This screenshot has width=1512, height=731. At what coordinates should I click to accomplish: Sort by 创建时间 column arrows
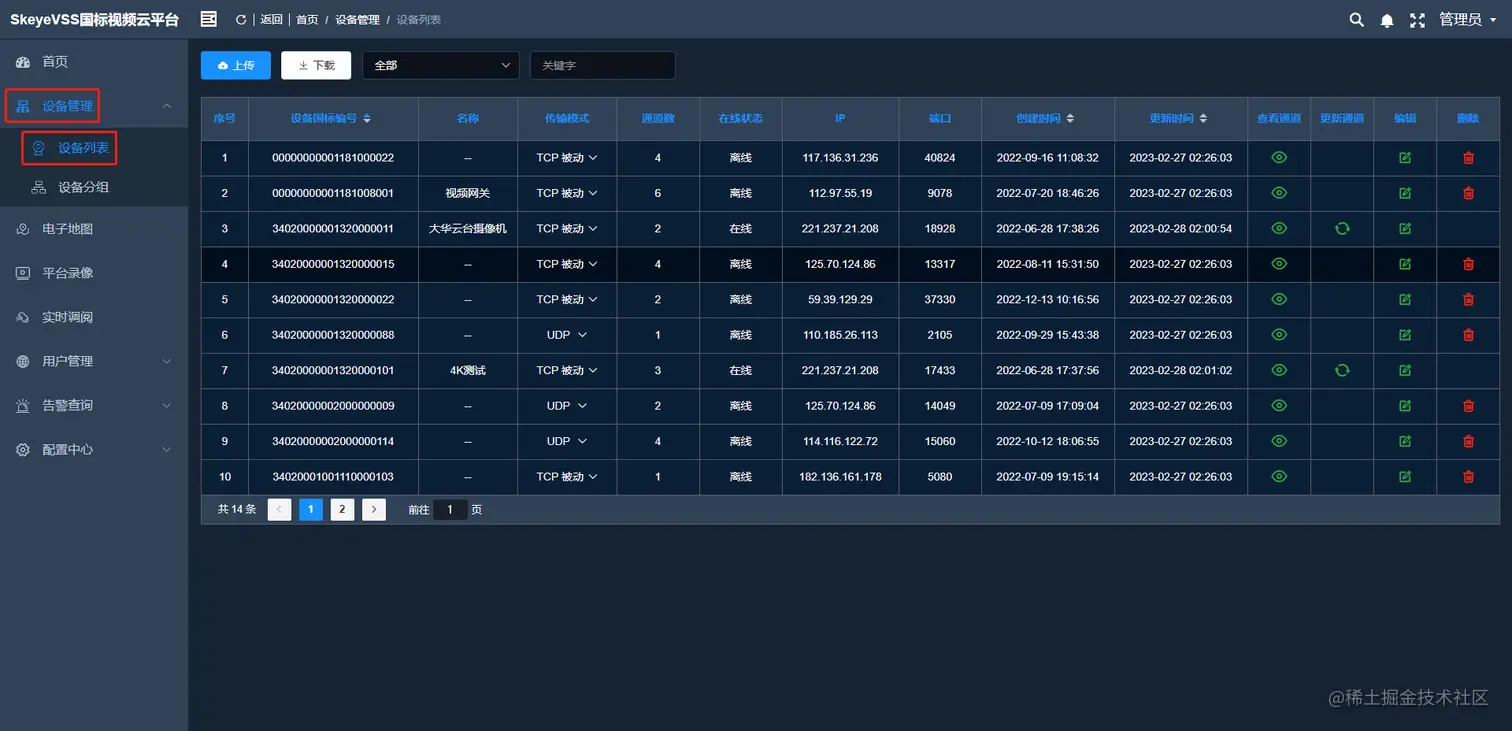pos(1070,118)
